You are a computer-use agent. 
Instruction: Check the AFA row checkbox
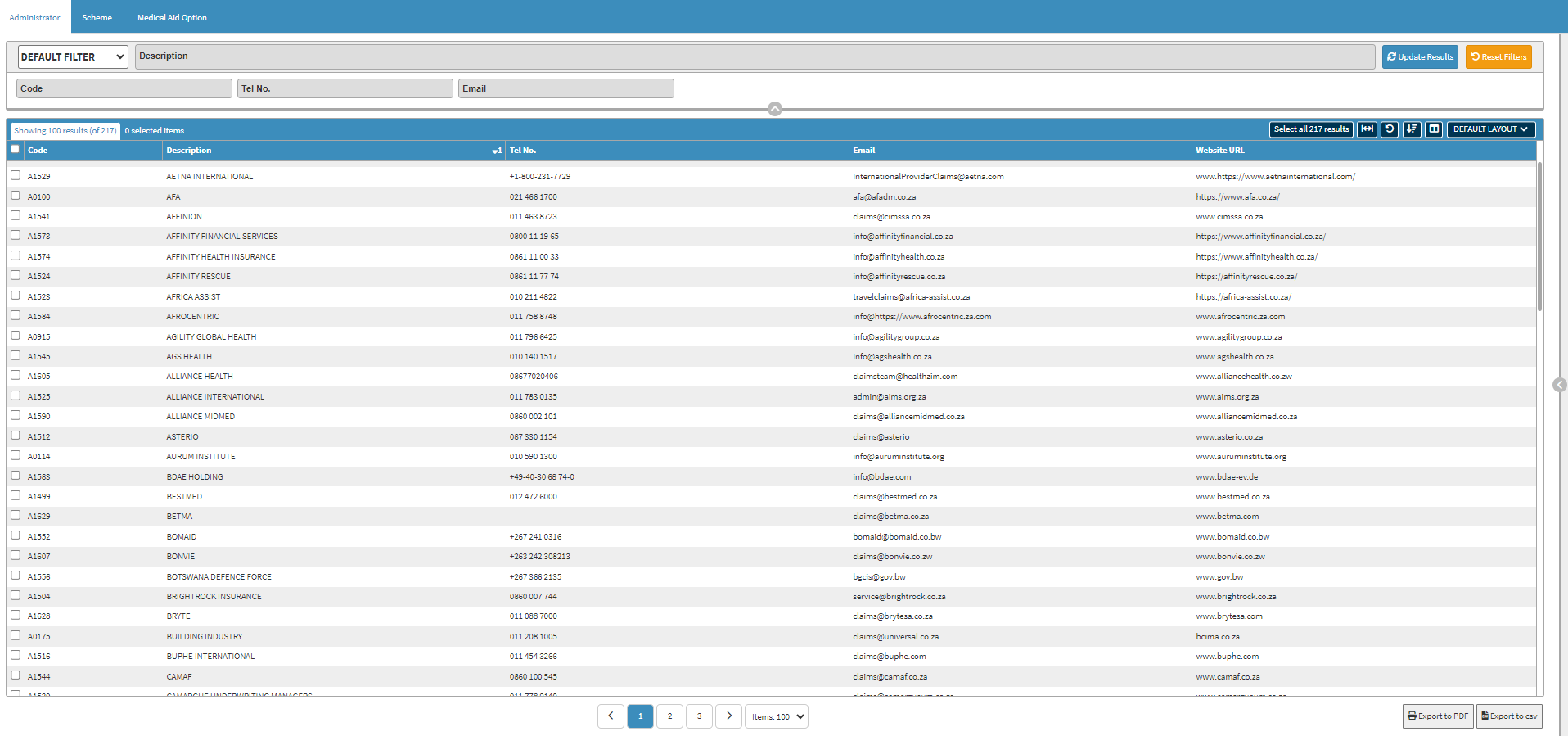(16, 196)
